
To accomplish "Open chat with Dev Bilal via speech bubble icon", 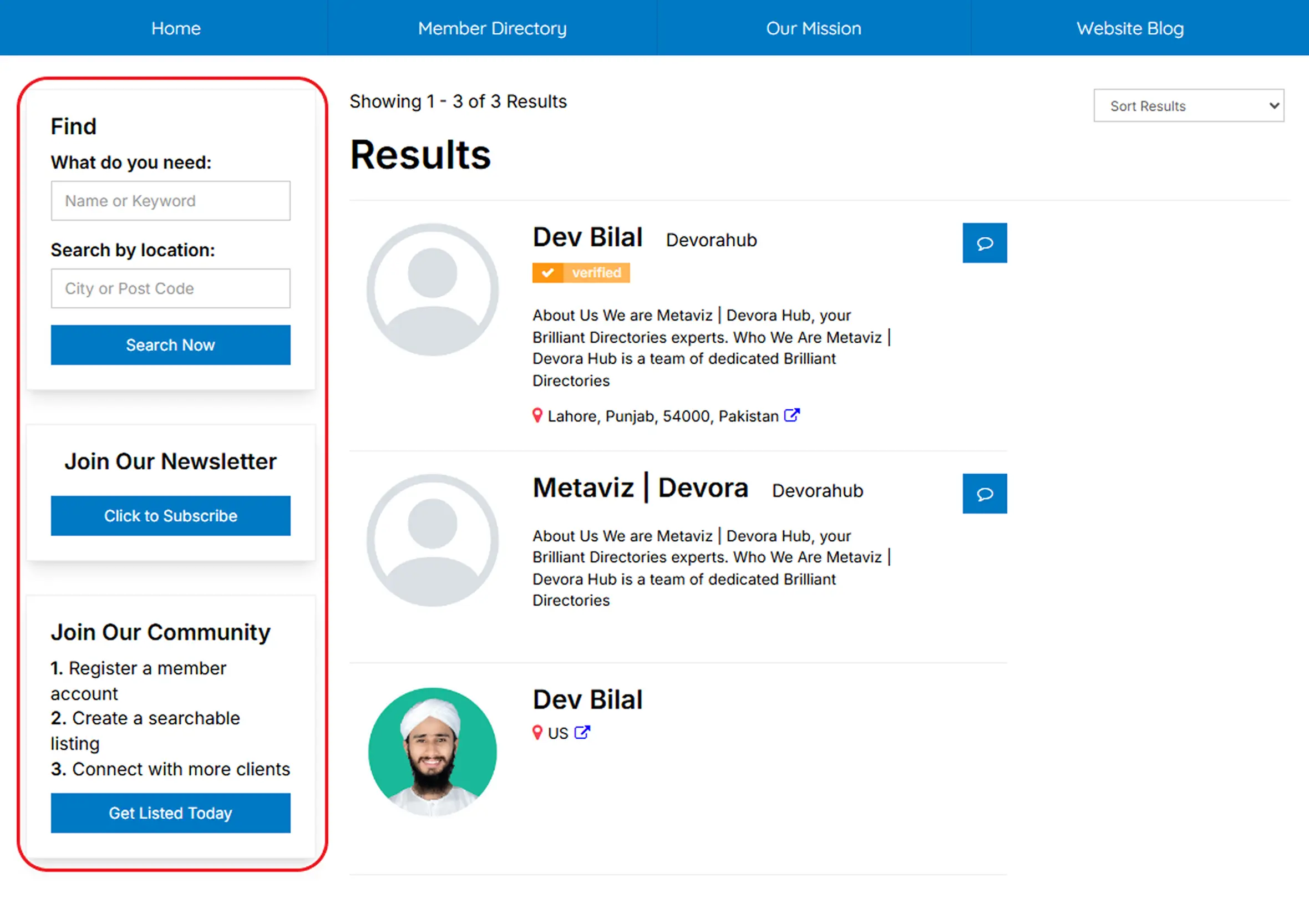I will [x=985, y=243].
